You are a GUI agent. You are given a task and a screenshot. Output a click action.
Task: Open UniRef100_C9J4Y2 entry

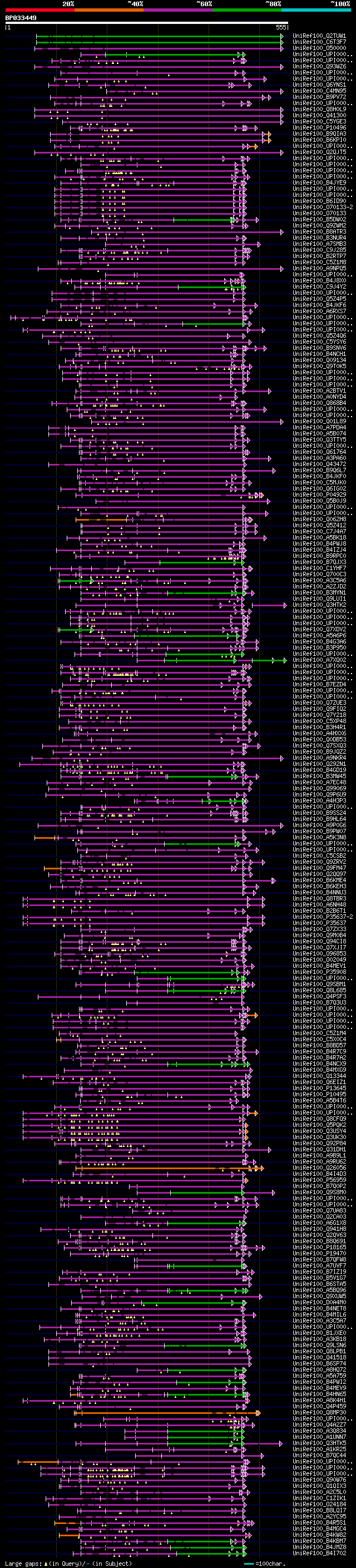(319, 286)
